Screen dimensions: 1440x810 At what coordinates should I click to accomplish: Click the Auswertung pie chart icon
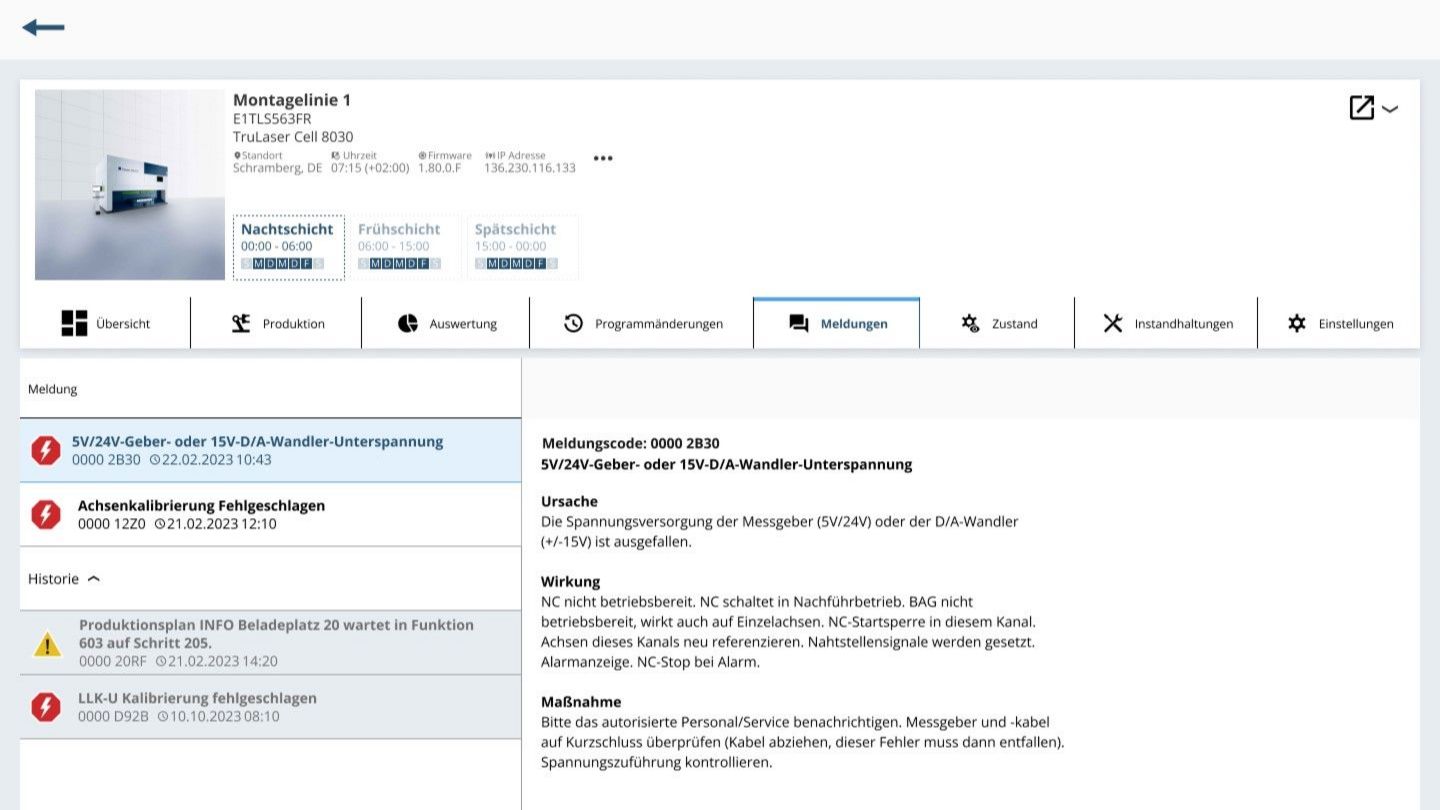coord(408,323)
